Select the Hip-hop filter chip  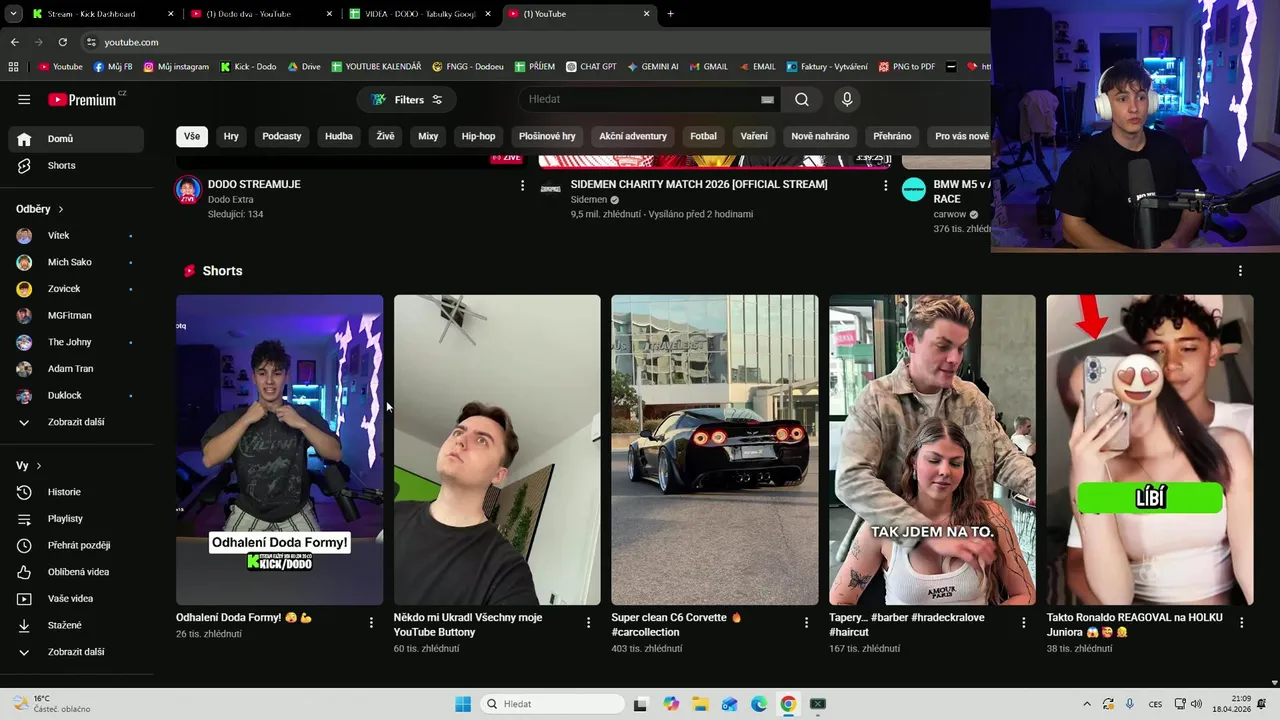pyautogui.click(x=478, y=136)
